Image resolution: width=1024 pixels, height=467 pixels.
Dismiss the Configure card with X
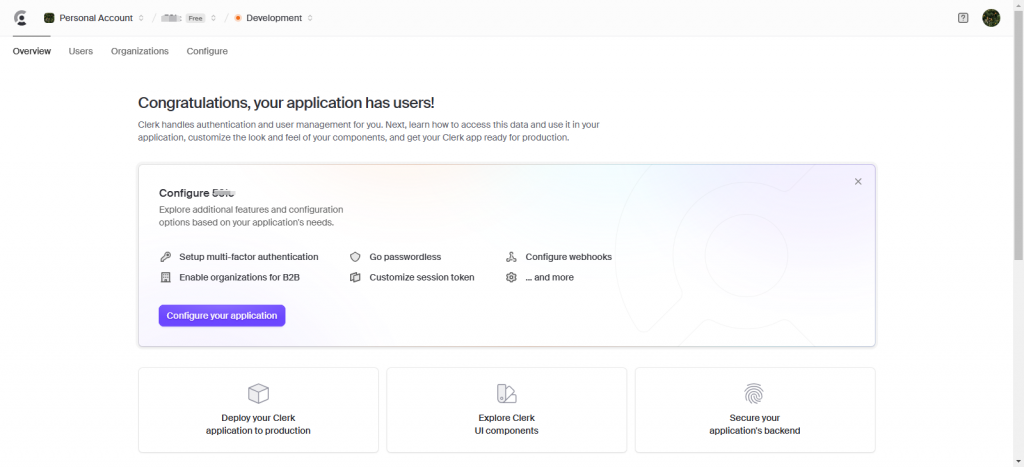click(x=858, y=181)
